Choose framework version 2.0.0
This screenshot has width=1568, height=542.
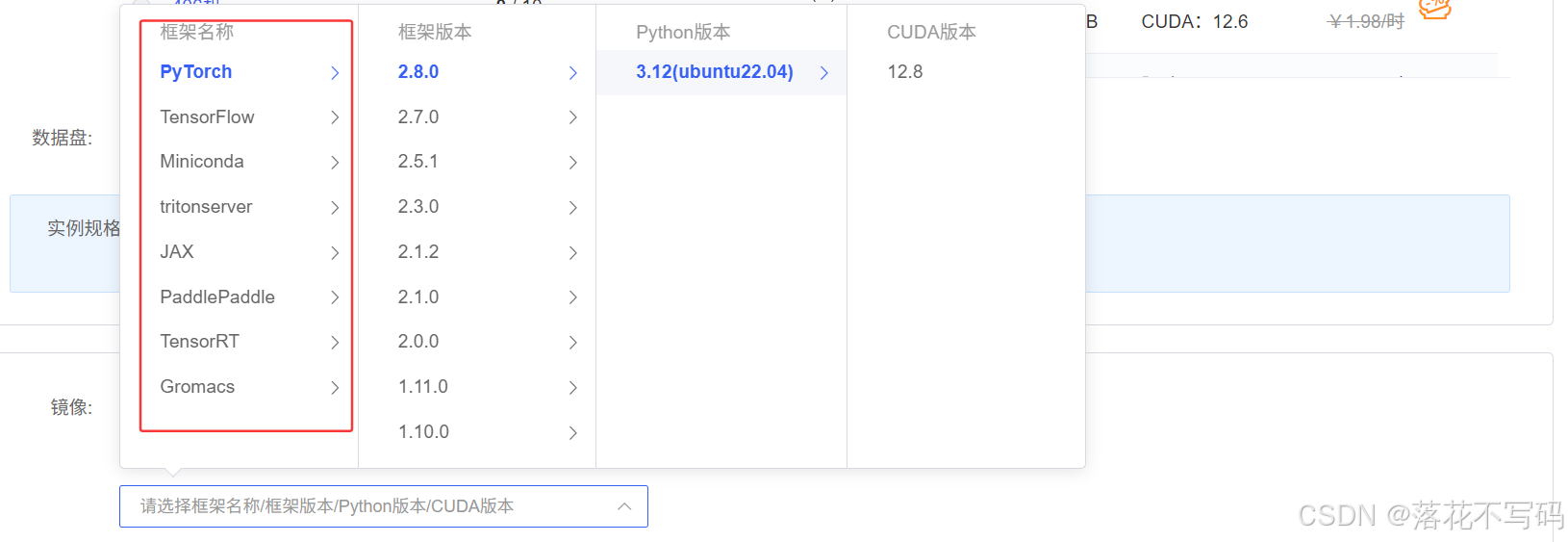pos(418,342)
